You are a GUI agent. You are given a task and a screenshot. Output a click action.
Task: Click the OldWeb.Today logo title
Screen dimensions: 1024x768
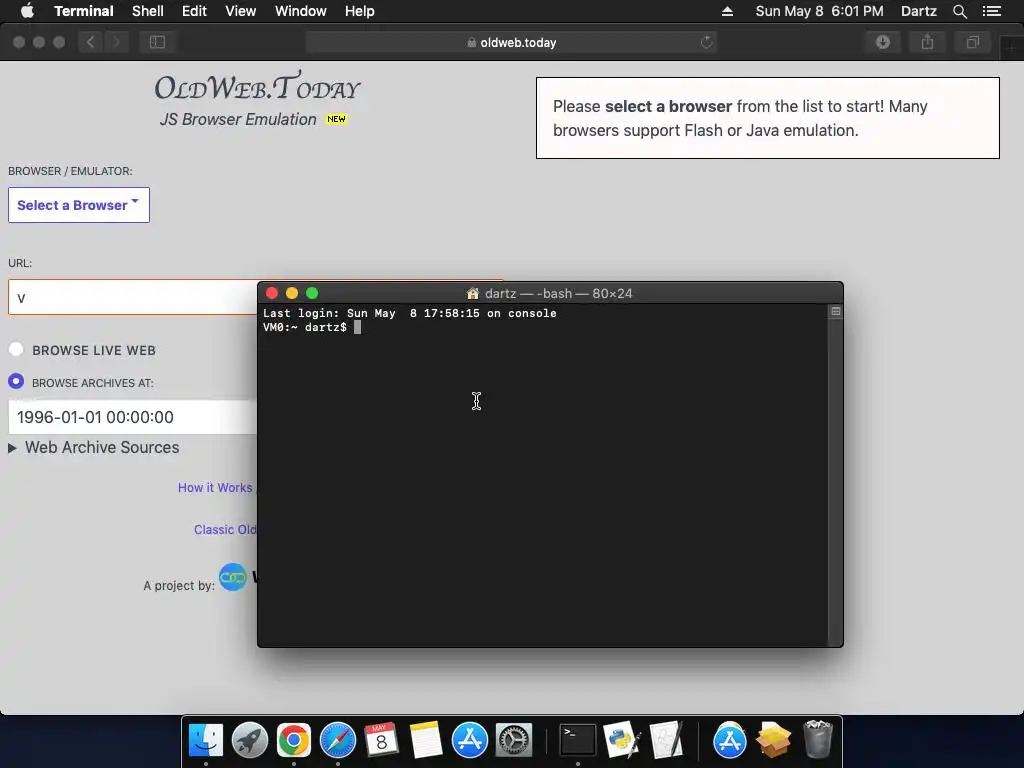(257, 87)
